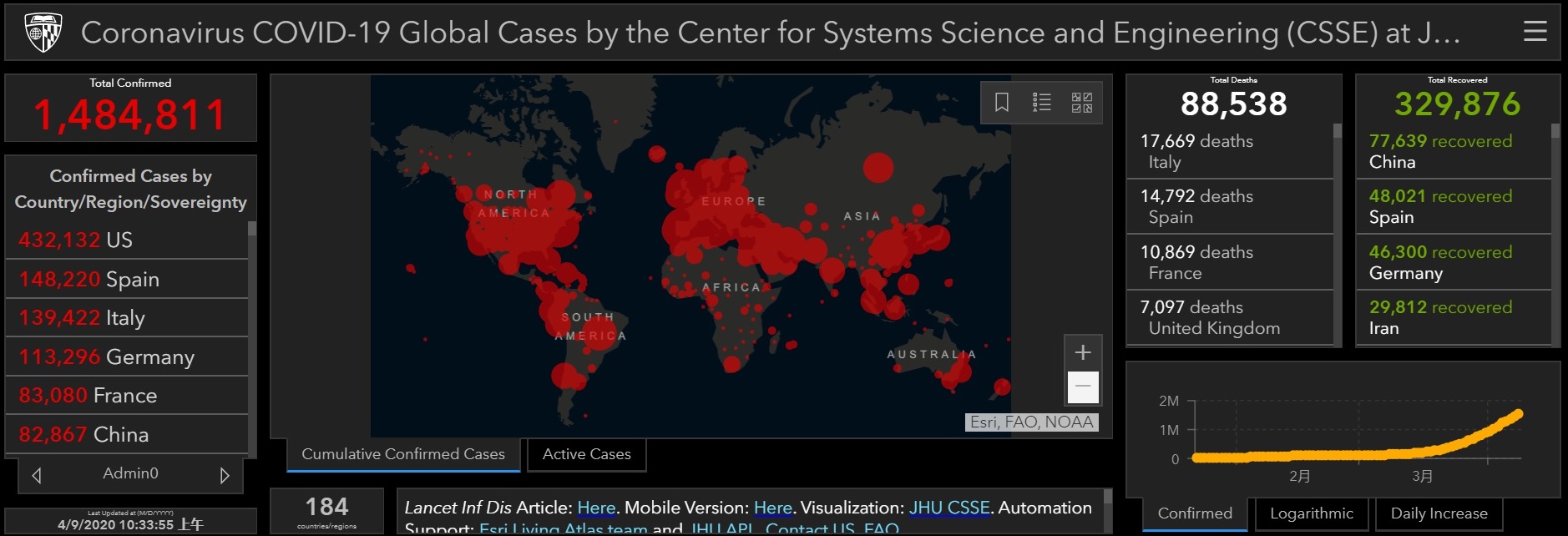Go to next Admin level arrow
This screenshot has width=1568, height=536.
tap(224, 475)
